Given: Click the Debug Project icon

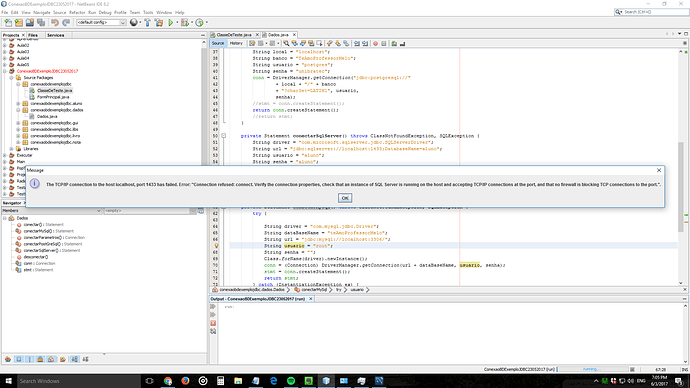Looking at the screenshot, I should [185, 22].
